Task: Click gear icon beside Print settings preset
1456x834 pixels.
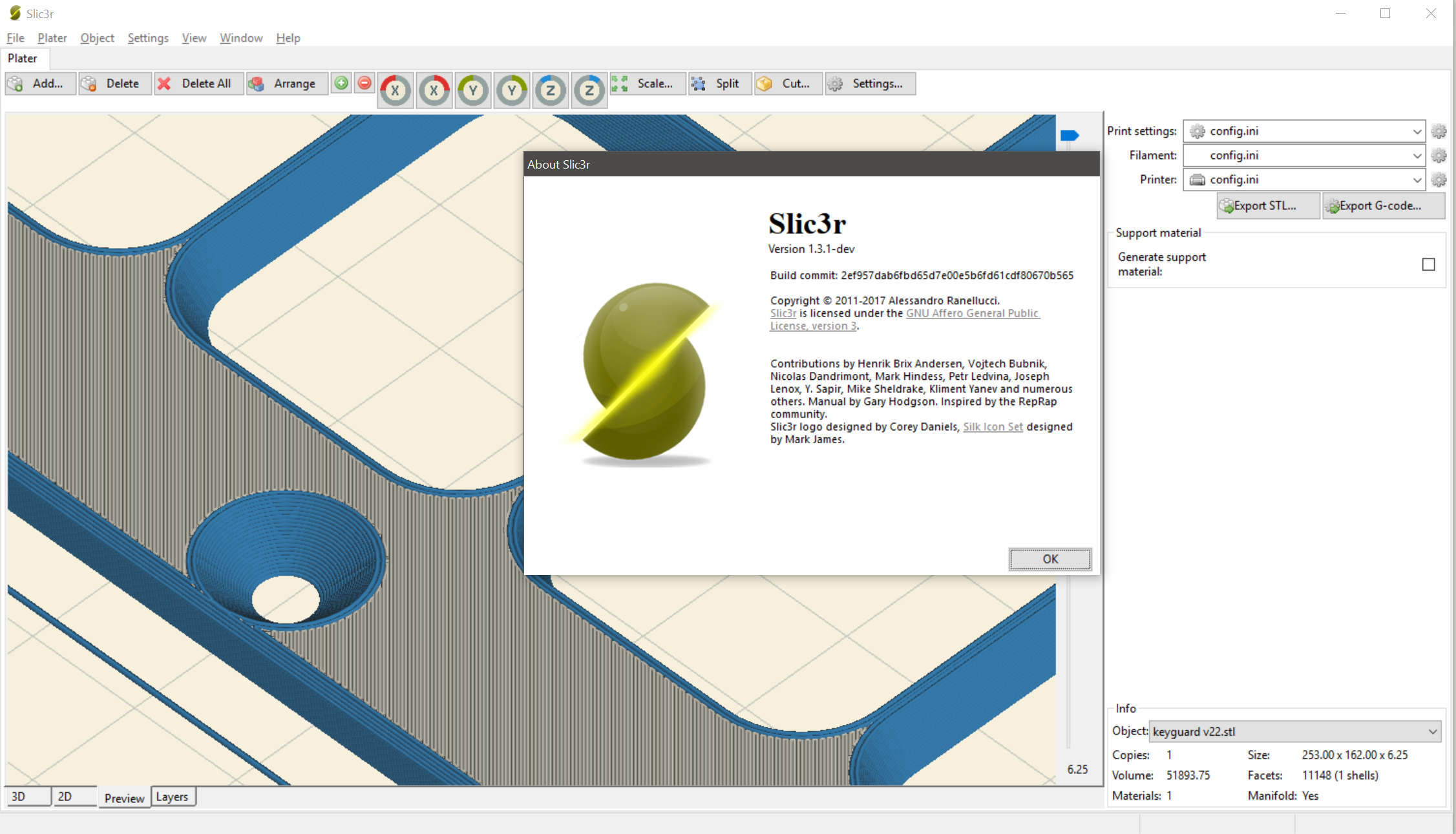Action: pos(1439,131)
